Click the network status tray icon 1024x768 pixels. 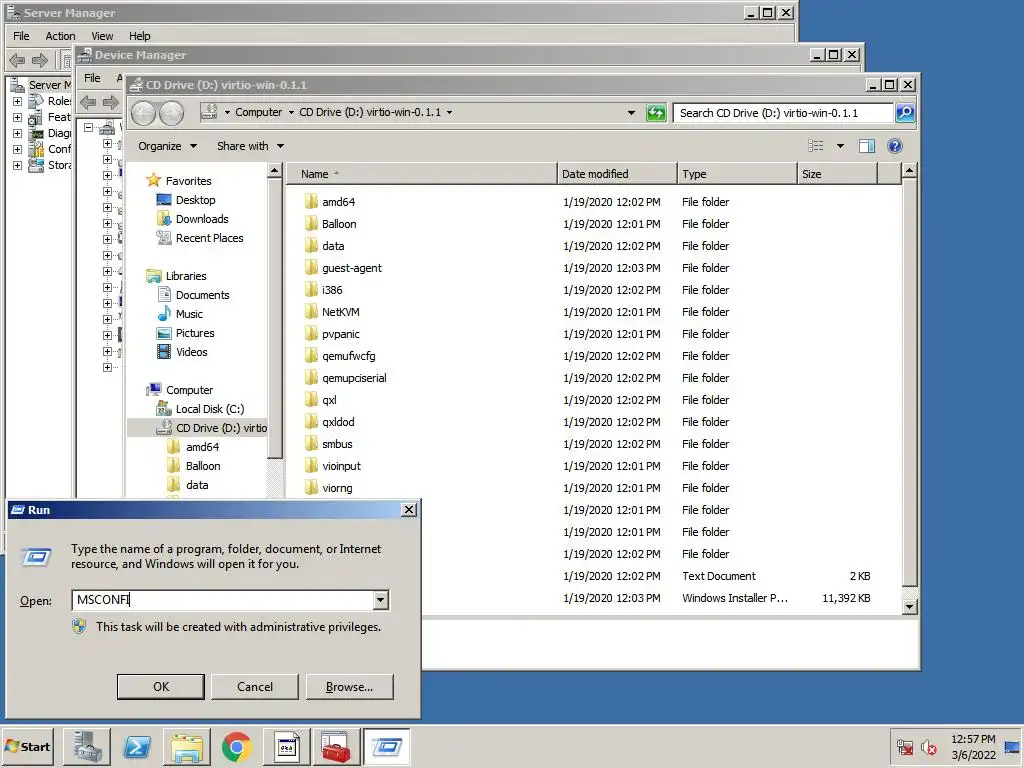[x=904, y=746]
